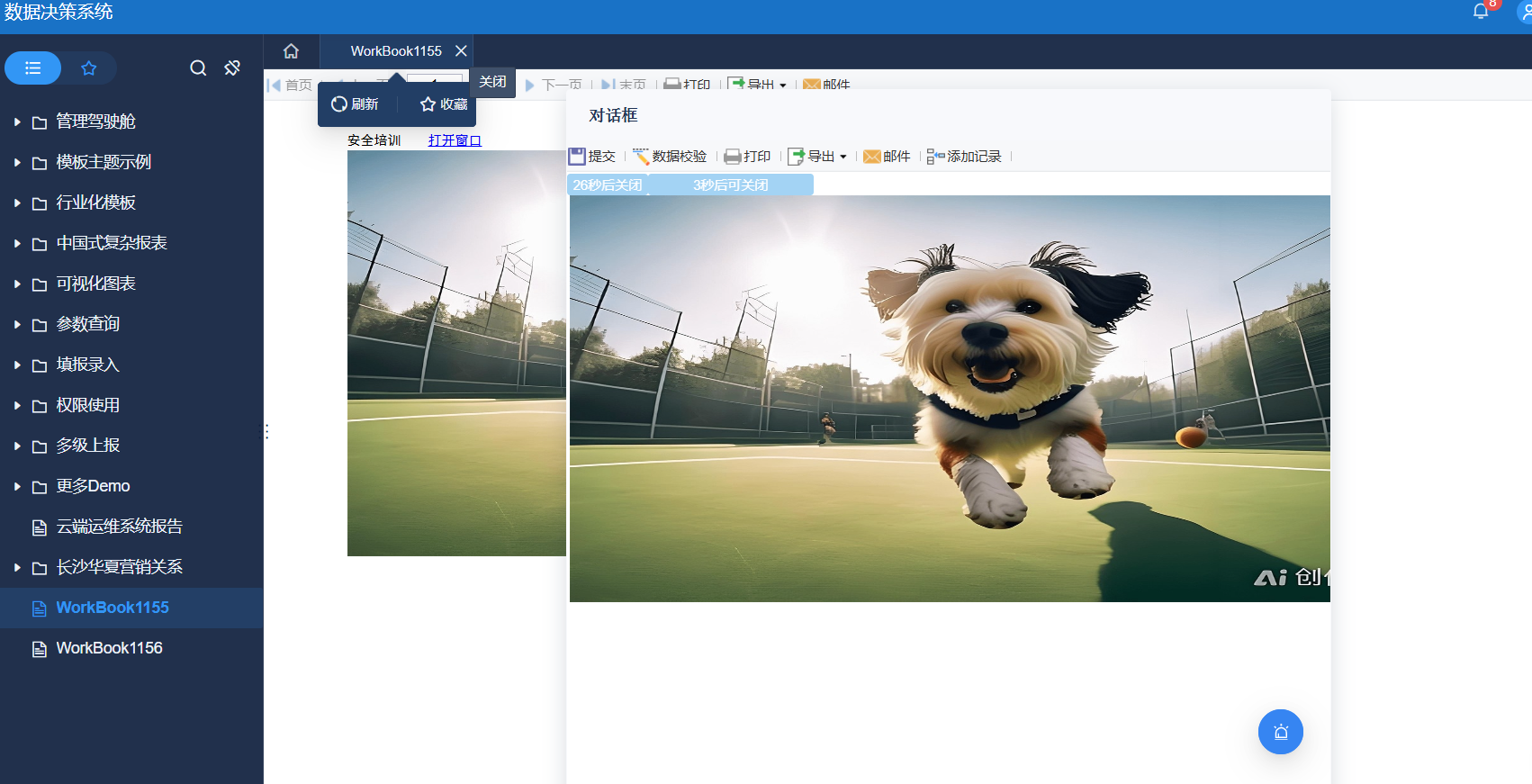Click the dog image in dialog
This screenshot has height=784, width=1532.
[x=950, y=399]
